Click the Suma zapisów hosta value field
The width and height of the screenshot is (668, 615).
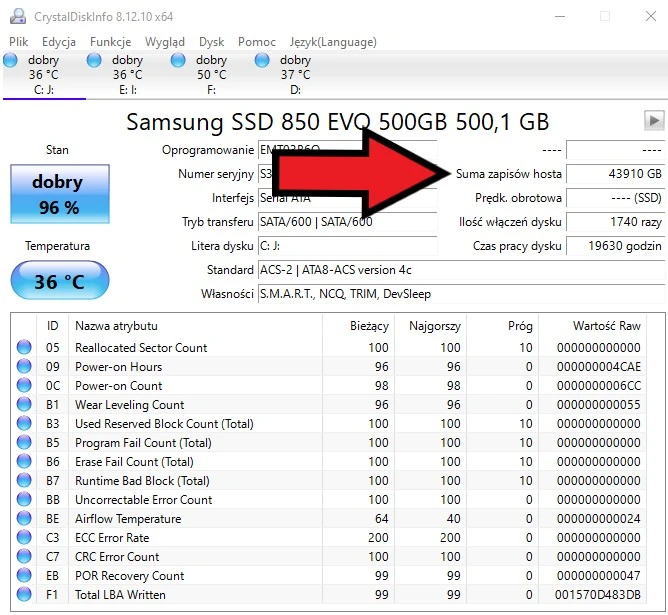point(615,174)
